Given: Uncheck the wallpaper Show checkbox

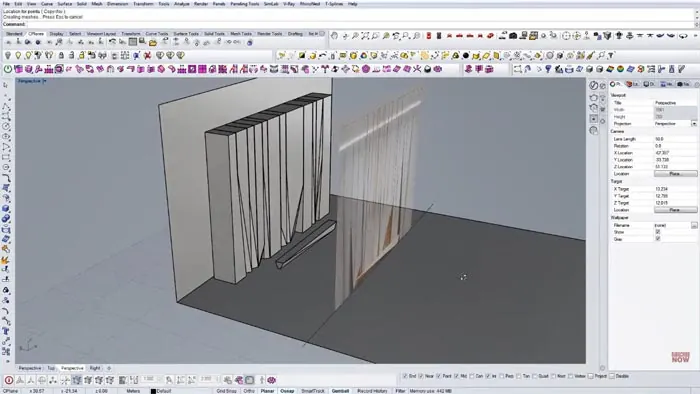Looking at the screenshot, I should tap(658, 232).
